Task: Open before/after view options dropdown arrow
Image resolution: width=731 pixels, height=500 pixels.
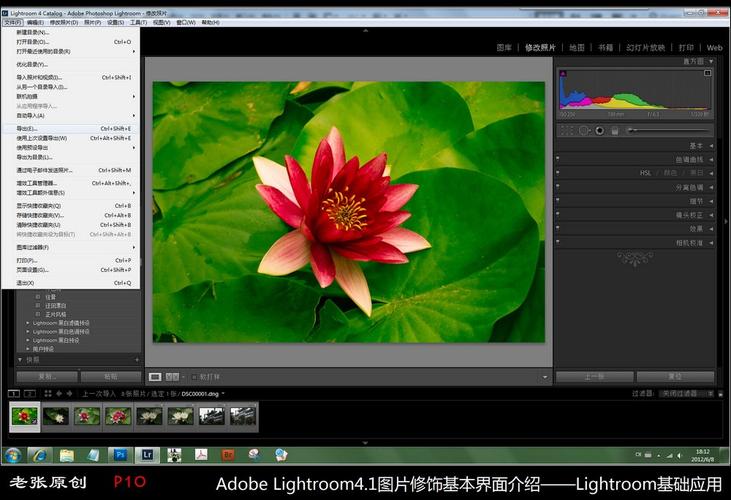Action: pyautogui.click(x=183, y=377)
